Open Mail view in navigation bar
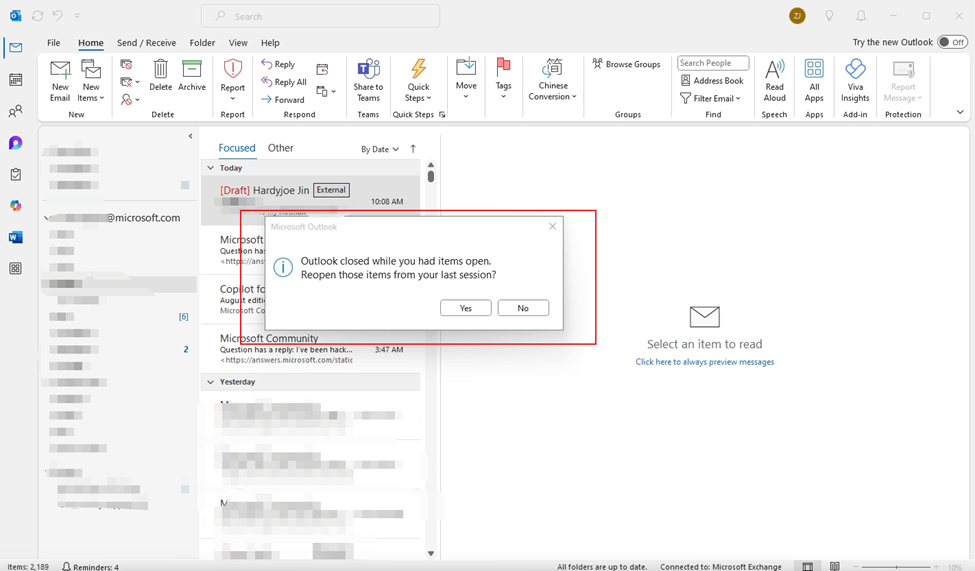Screen dimensions: 975x571 point(16,48)
